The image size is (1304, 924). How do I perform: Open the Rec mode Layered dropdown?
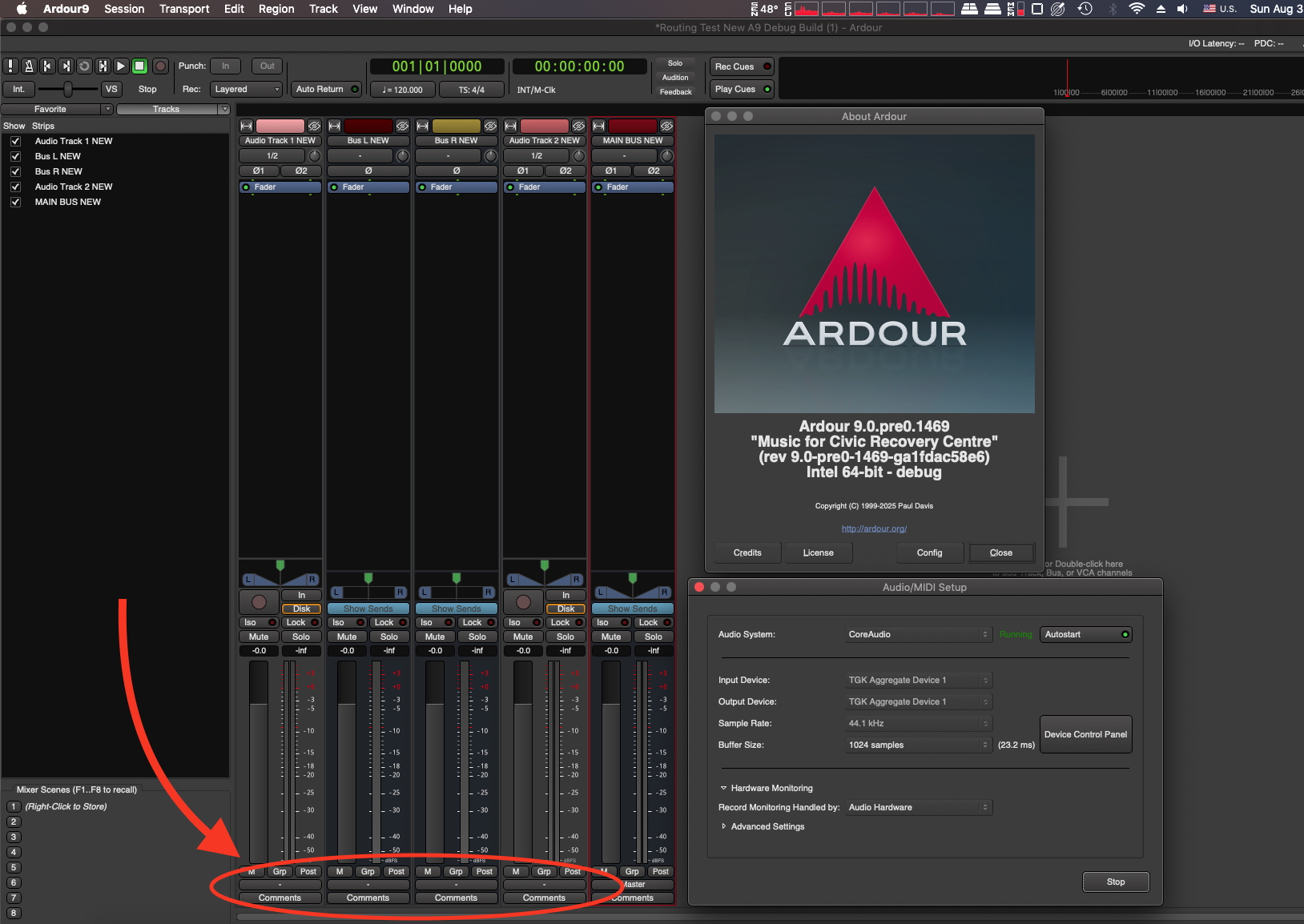click(246, 90)
